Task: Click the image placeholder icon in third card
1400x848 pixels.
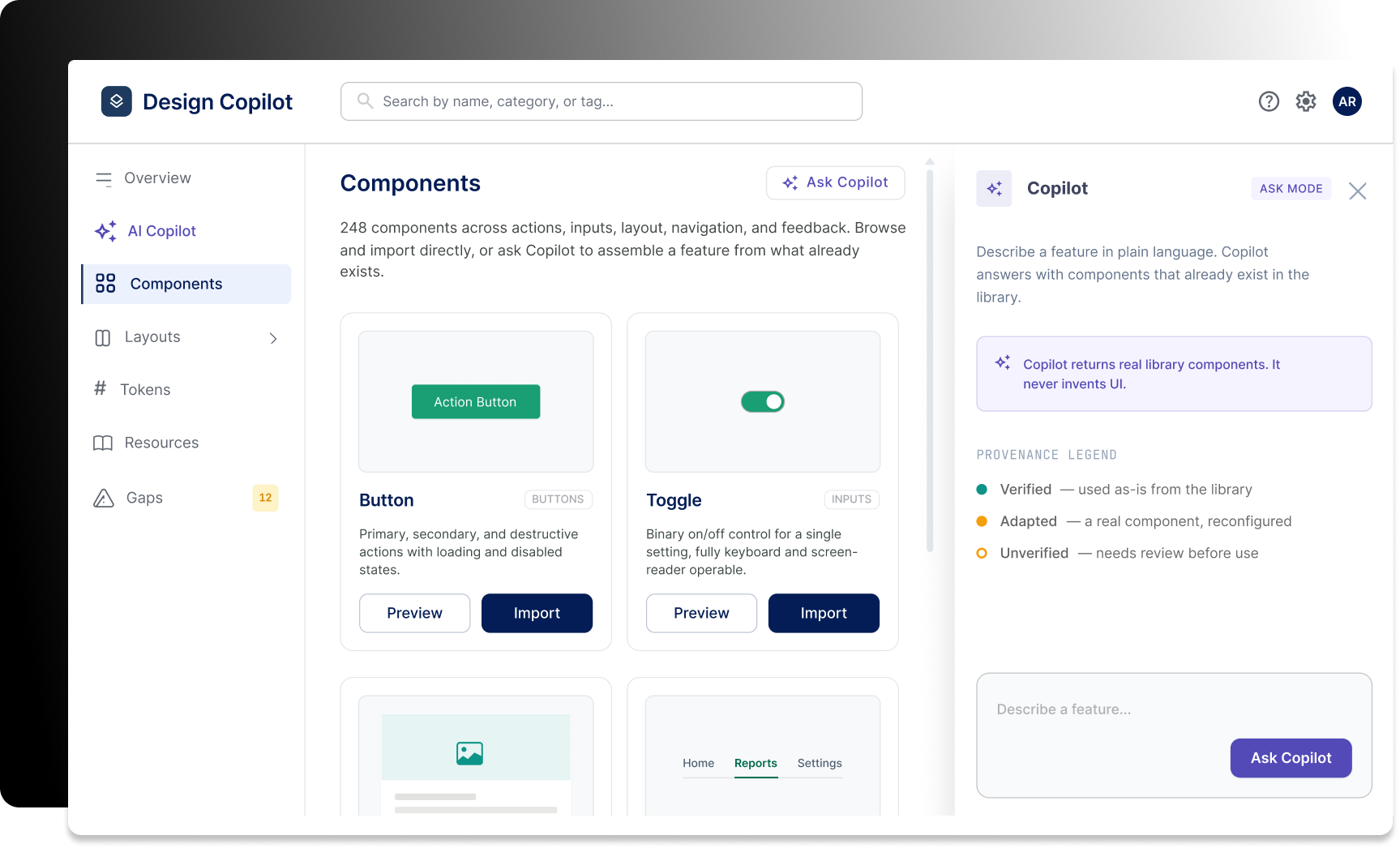Action: click(x=469, y=753)
